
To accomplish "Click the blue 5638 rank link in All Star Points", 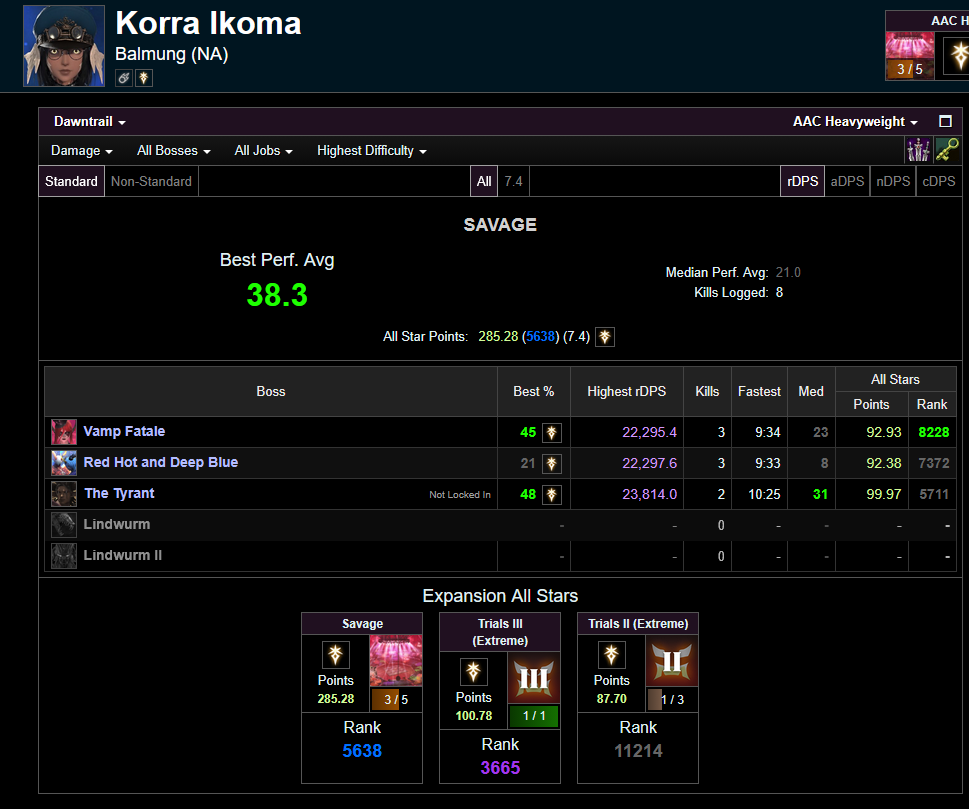I will tap(541, 337).
